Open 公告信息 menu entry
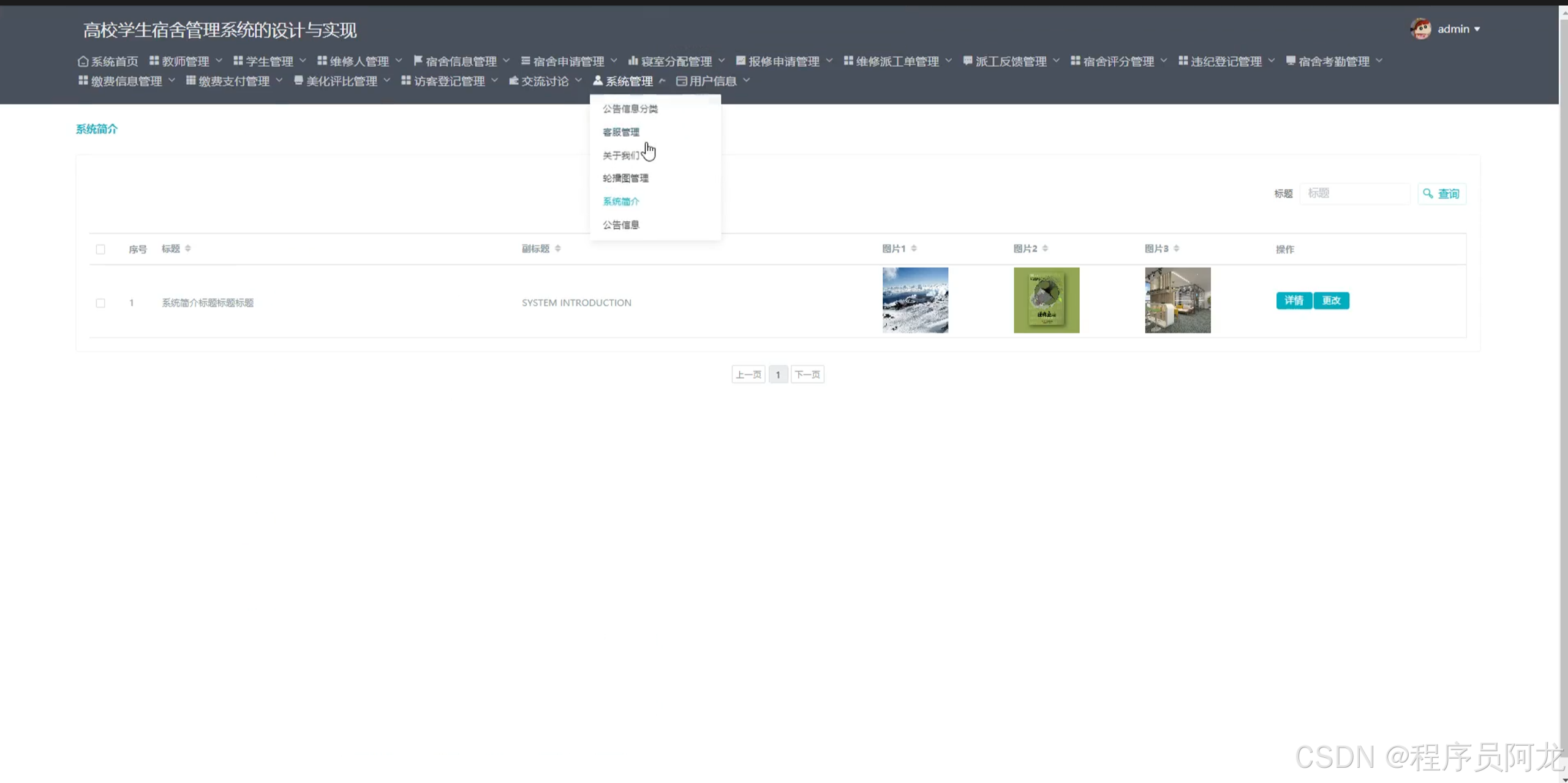1568x783 pixels. [620, 225]
